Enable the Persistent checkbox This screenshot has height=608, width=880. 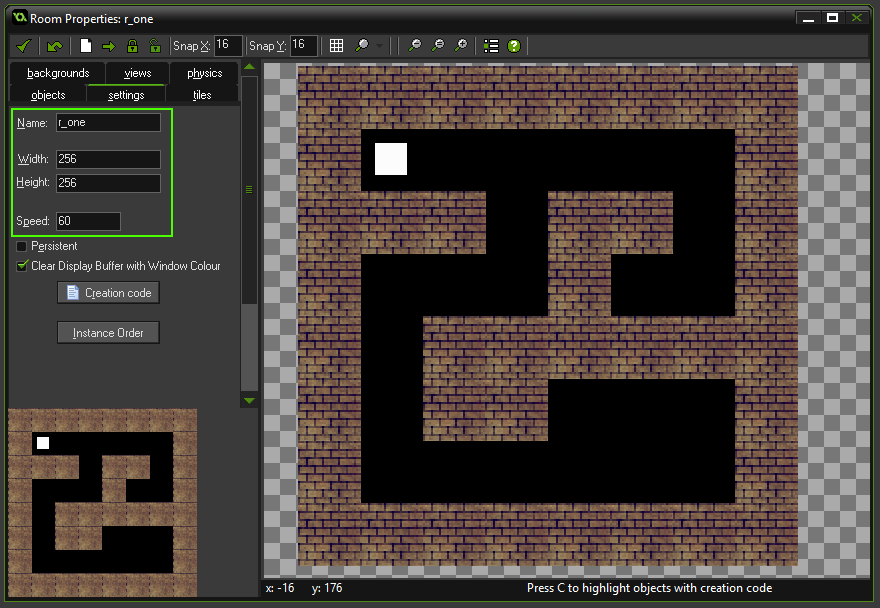(22, 246)
